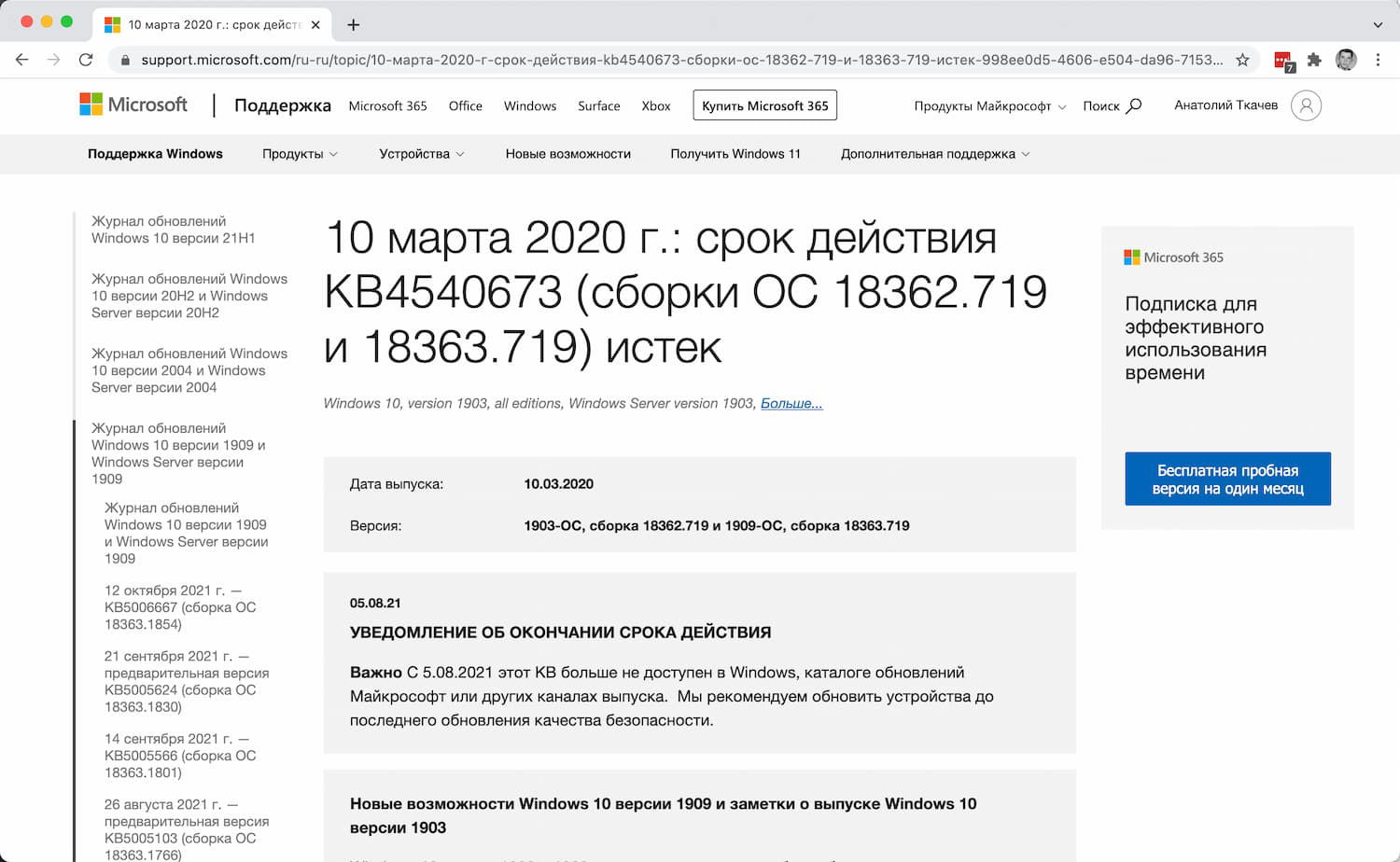Open Поддержка Windows in the secondary nav
Image resolution: width=1400 pixels, height=862 pixels.
coord(155,154)
